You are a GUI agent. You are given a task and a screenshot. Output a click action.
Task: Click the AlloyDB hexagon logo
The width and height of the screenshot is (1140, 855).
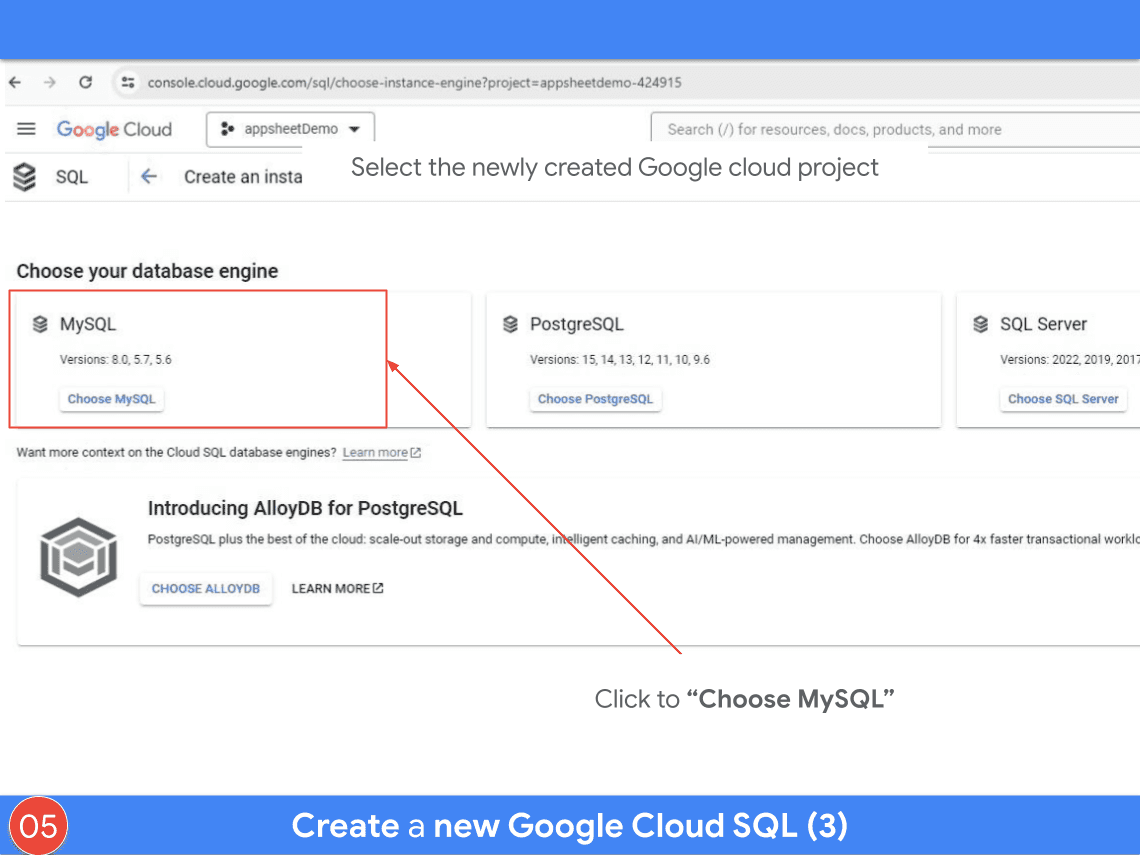click(x=78, y=557)
